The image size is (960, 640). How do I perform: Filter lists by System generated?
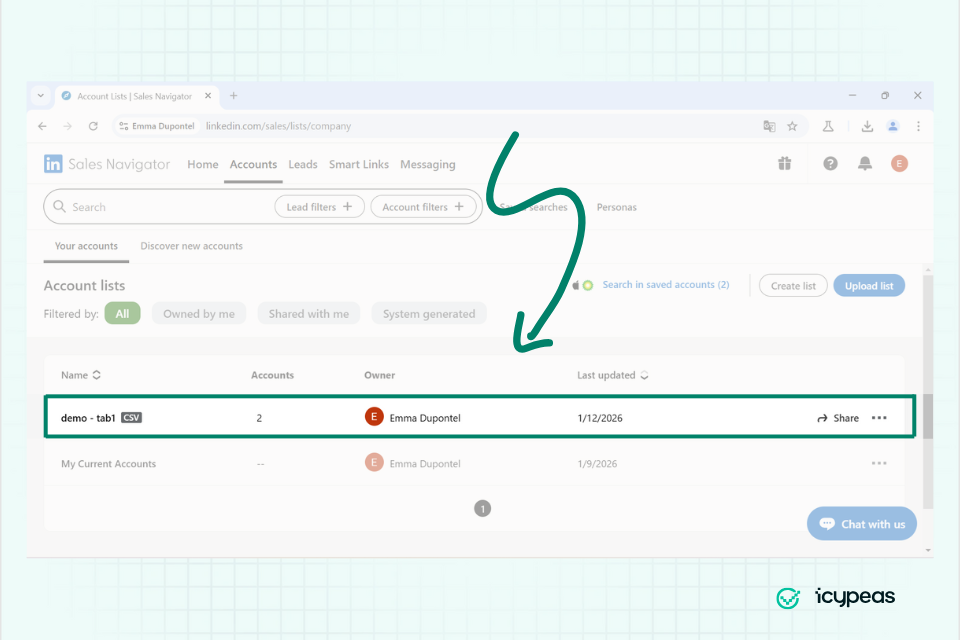click(x=429, y=314)
